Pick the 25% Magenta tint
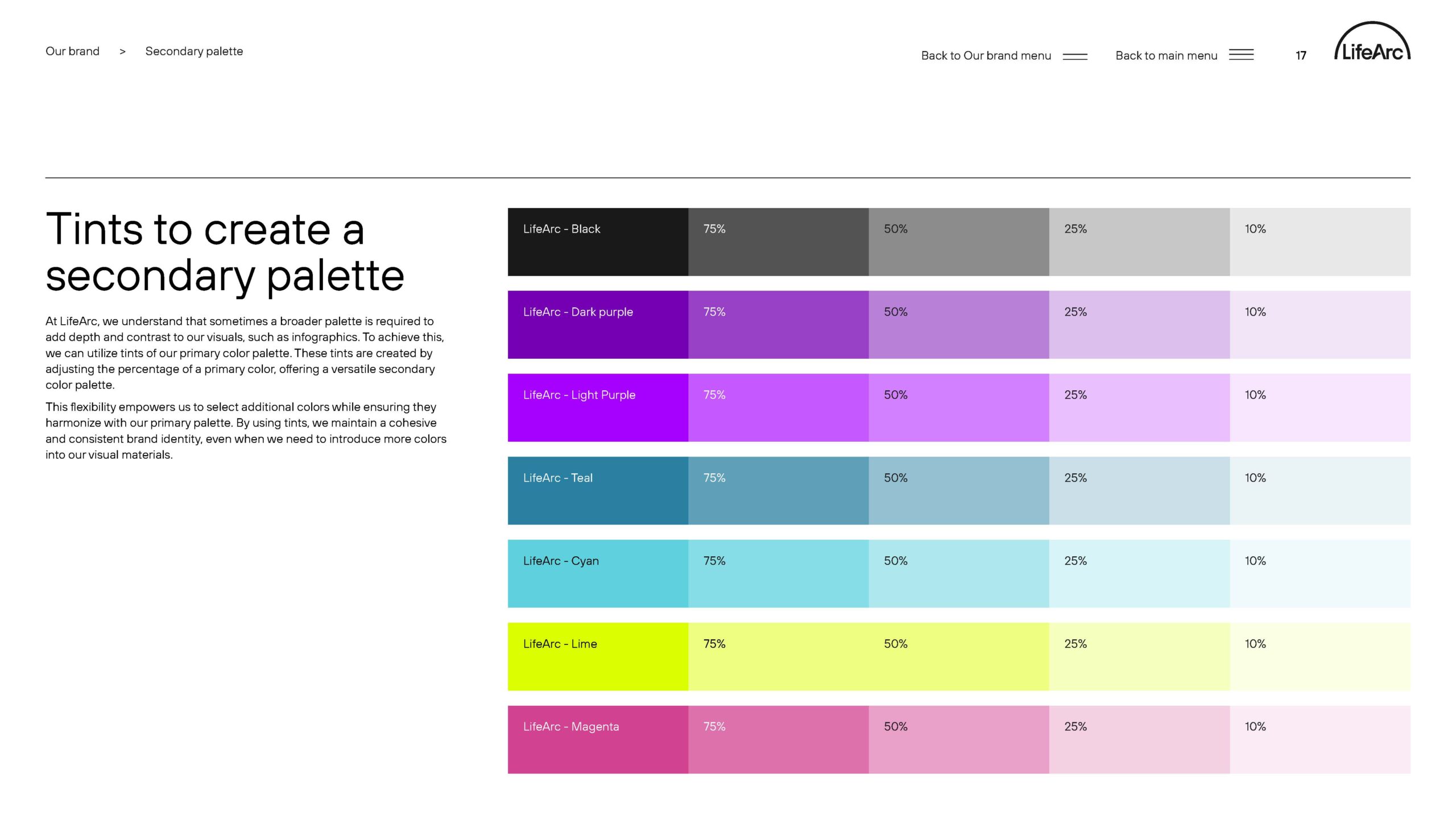The image size is (1456, 819). [1140, 739]
